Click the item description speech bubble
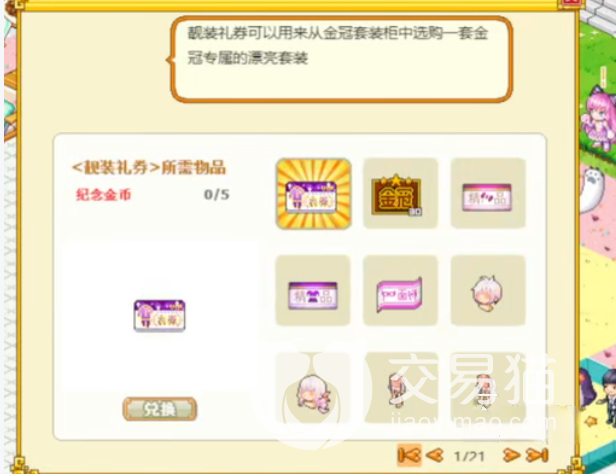The height and width of the screenshot is (474, 616). pyautogui.click(x=341, y=59)
